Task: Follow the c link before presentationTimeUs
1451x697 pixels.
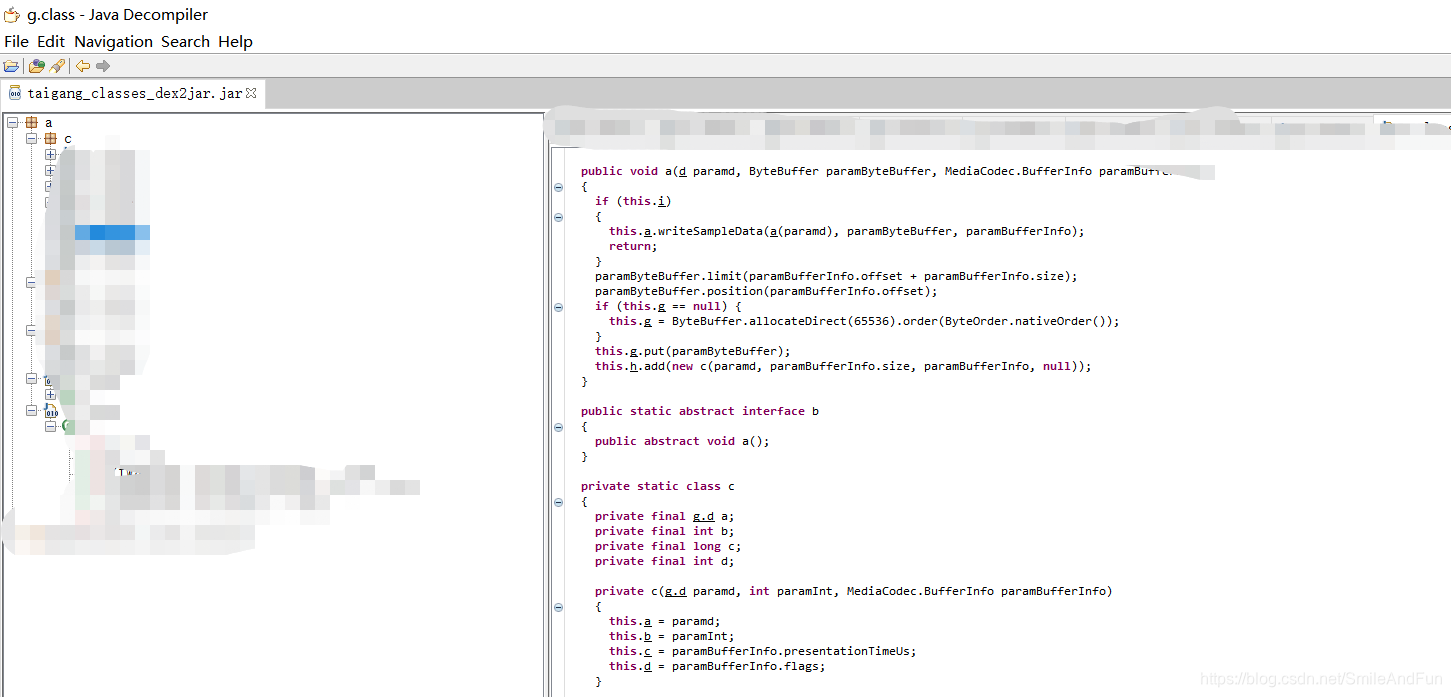Action: coord(647,651)
